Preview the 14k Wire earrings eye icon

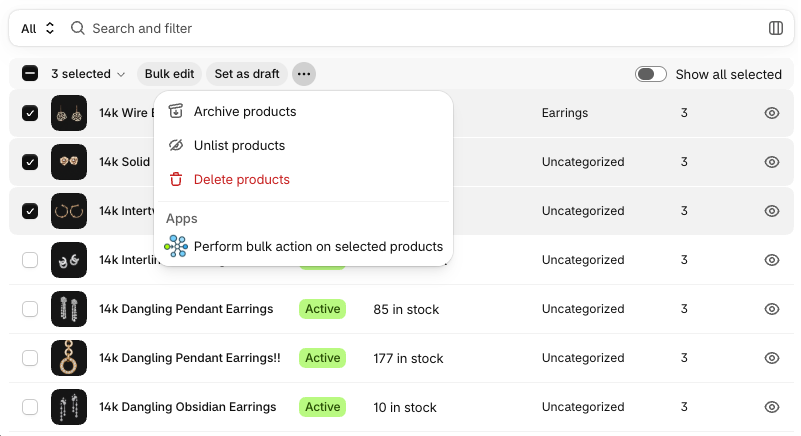(x=771, y=113)
